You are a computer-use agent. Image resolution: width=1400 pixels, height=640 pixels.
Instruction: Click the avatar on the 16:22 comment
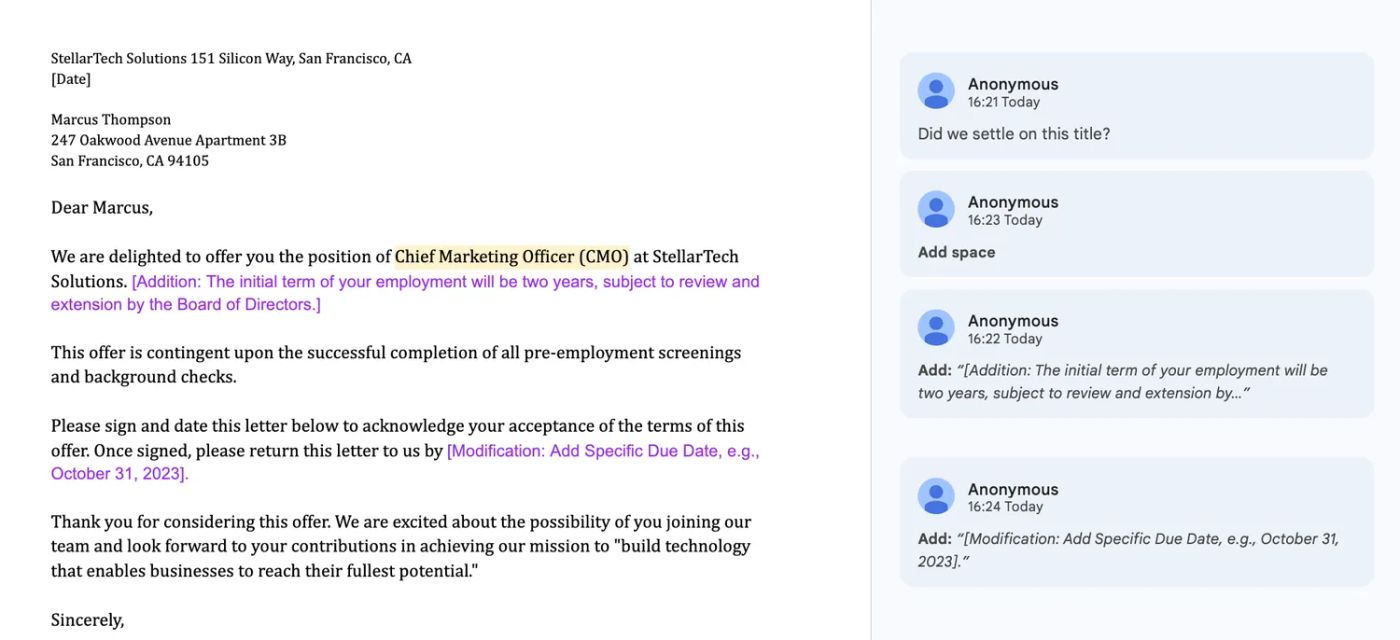(x=936, y=328)
